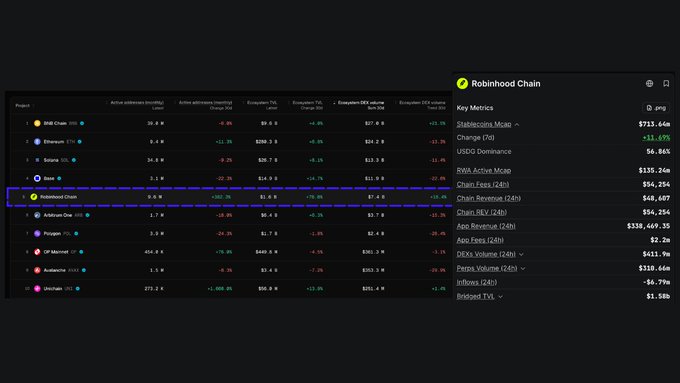The image size is (680, 383).
Task: Sort by the Project column header
Action: tap(23, 105)
